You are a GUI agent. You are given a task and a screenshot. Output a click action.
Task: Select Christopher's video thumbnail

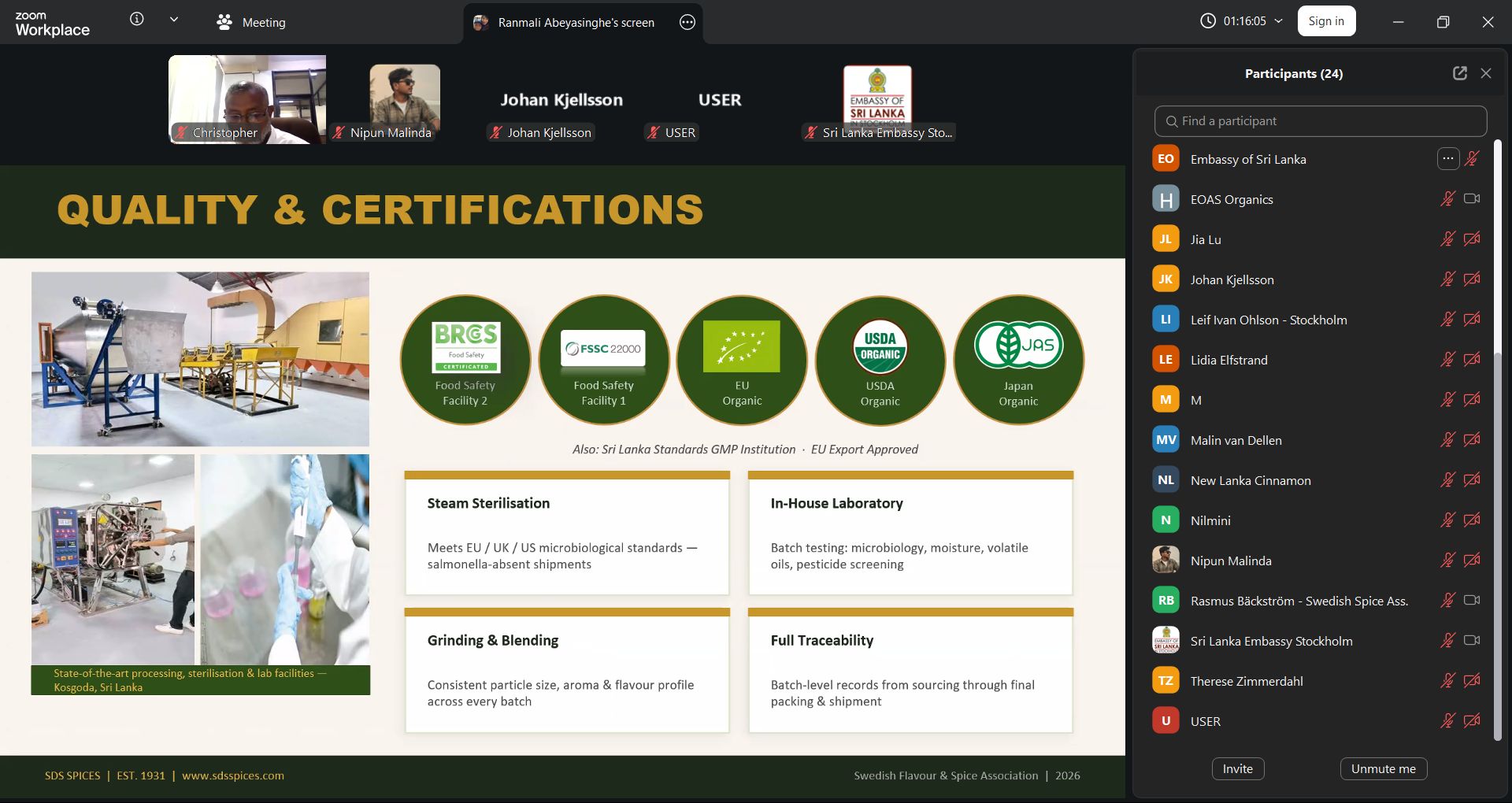[247, 99]
